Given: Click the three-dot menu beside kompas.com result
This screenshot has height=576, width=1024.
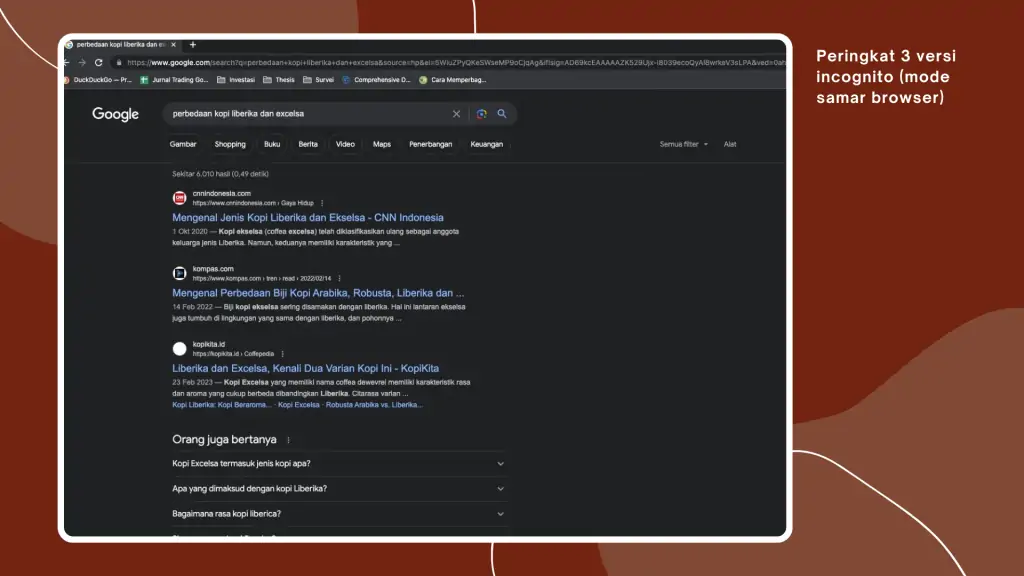Looking at the screenshot, I should [x=340, y=278].
